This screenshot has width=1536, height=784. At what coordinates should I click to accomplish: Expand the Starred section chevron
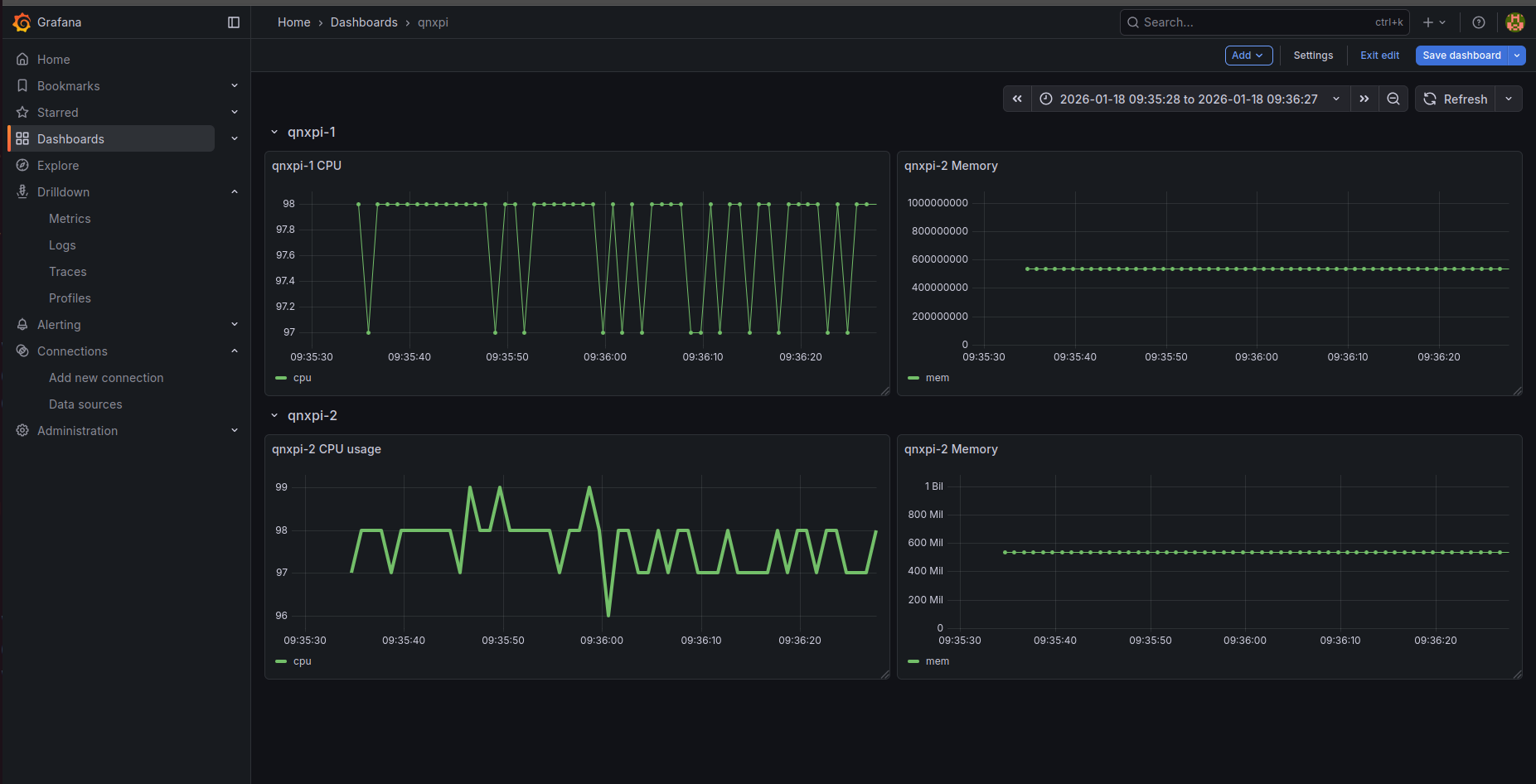pyautogui.click(x=235, y=113)
